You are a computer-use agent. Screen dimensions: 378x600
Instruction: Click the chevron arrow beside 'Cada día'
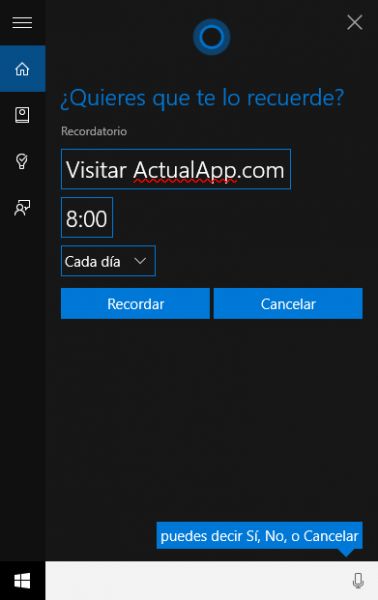pos(140,261)
